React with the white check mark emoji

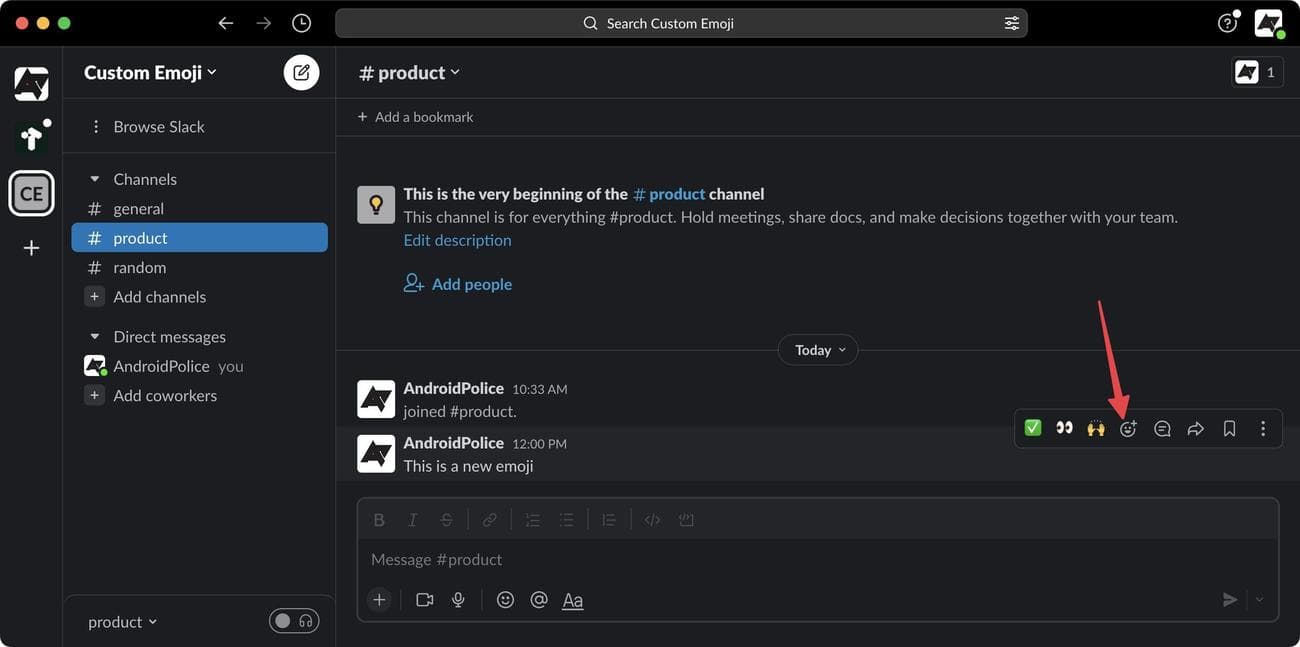coord(1033,428)
